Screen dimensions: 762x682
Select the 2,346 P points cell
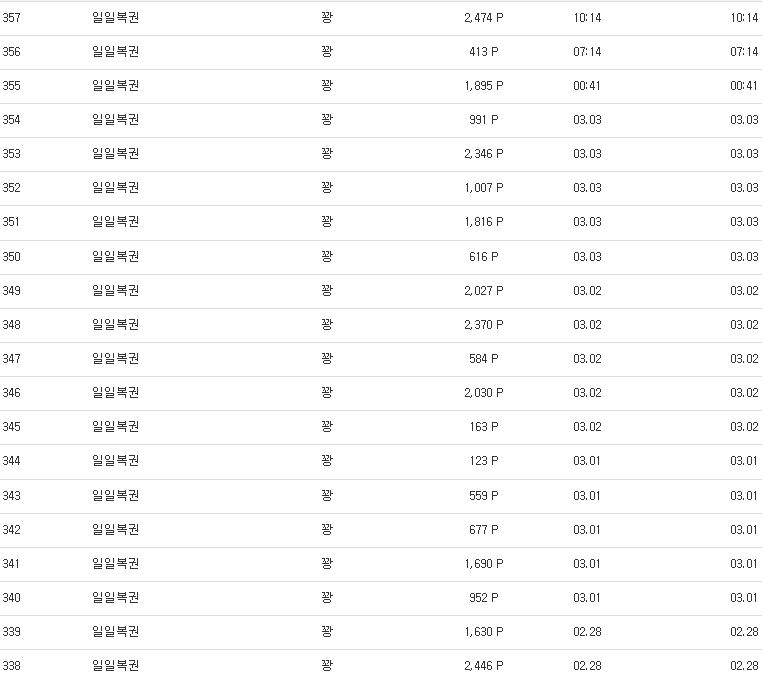click(484, 154)
